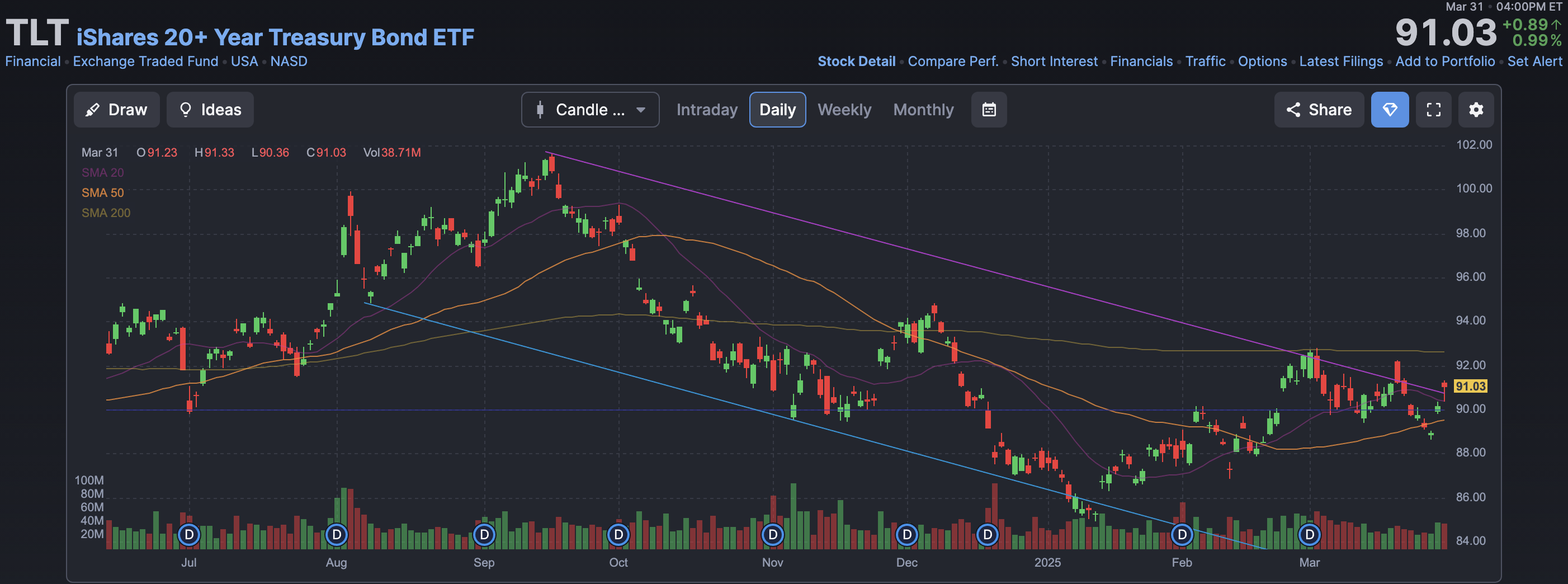The image size is (1568, 584).
Task: Click the C 91.03 close value
Action: tap(326, 153)
